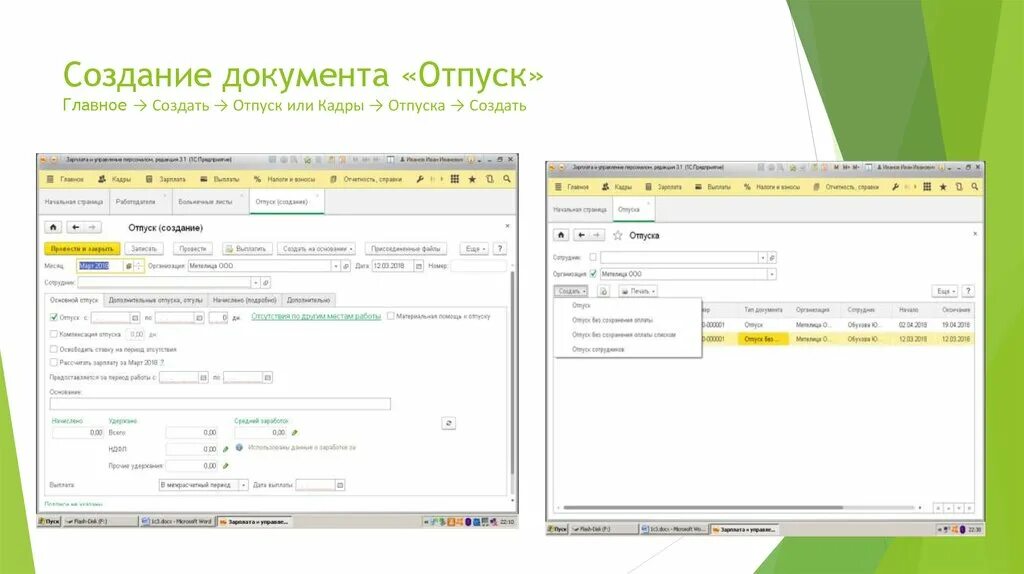Open calendar picker for Дата выплаты

[340, 485]
